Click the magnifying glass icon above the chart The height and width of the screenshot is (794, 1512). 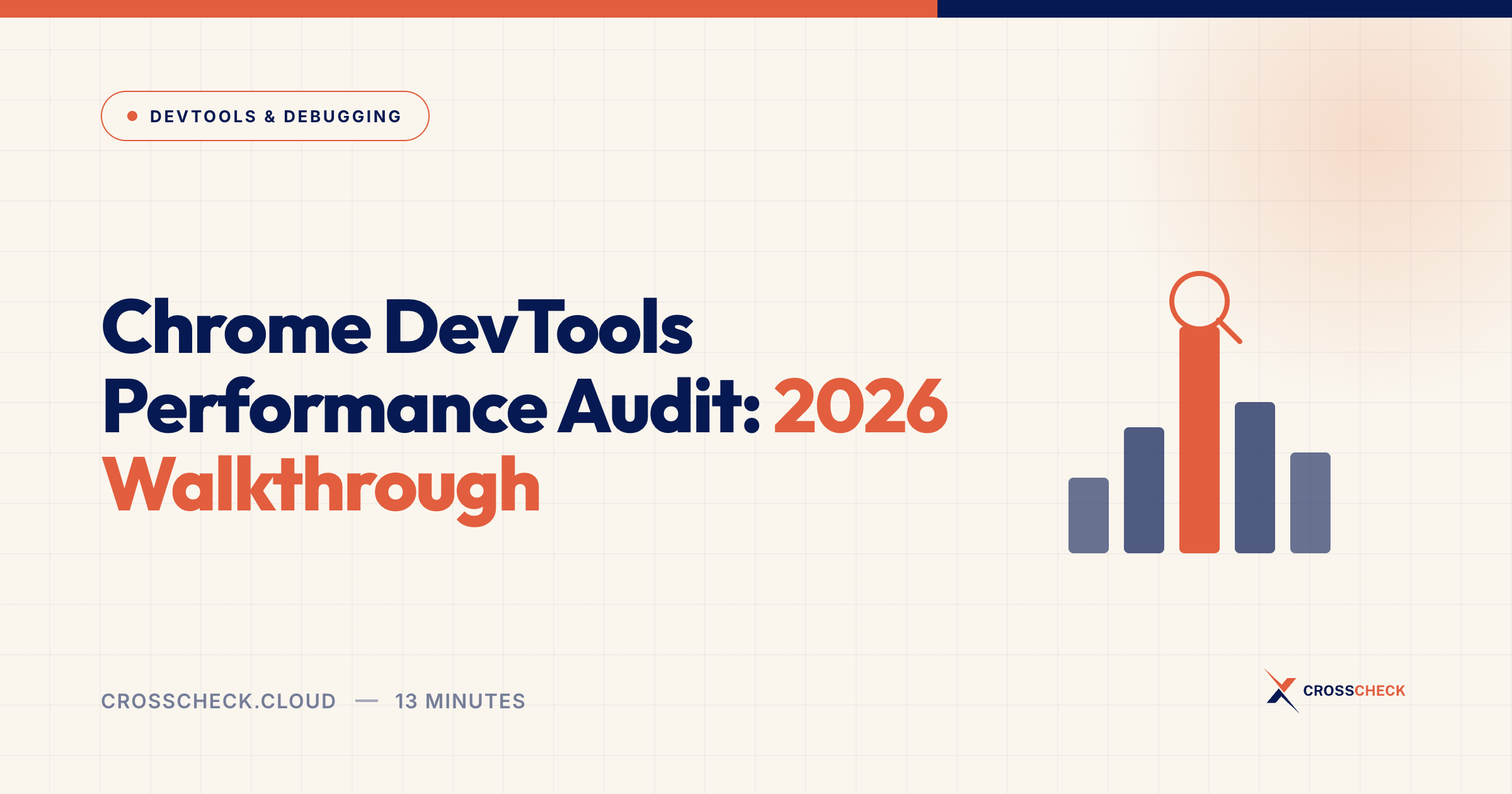coord(1205,307)
